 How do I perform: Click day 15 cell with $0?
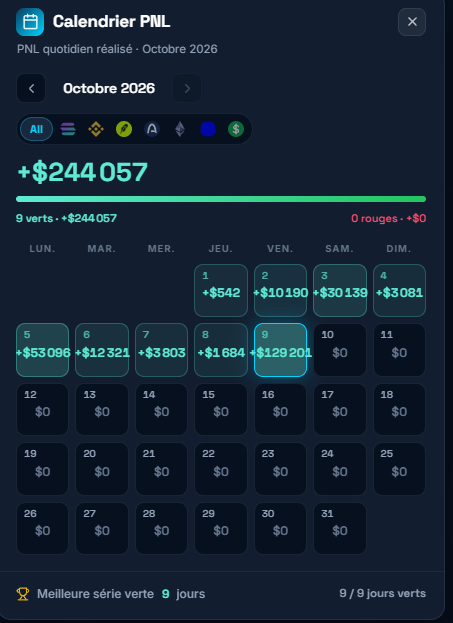coord(221,409)
